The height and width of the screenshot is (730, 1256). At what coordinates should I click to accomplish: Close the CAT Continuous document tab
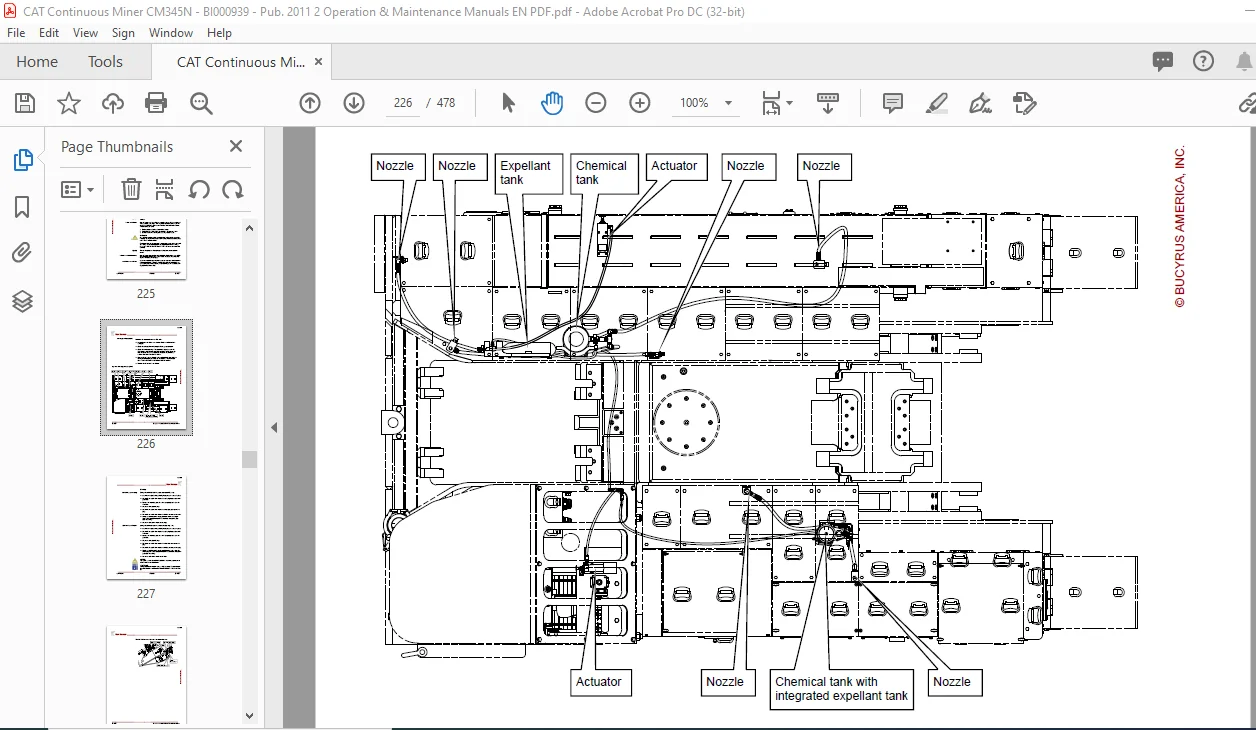[319, 62]
